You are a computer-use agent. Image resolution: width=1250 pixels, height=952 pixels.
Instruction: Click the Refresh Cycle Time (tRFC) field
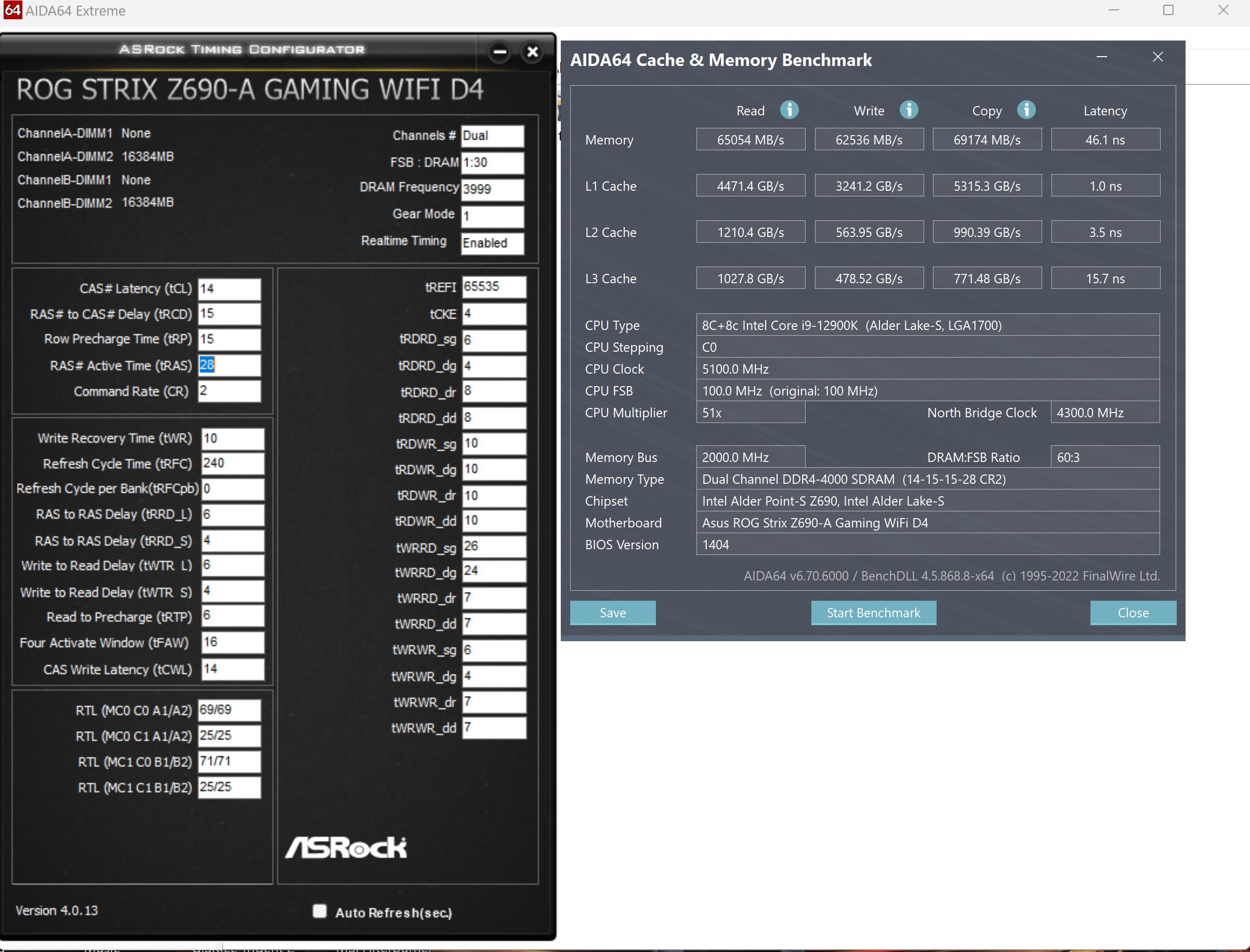(x=232, y=464)
